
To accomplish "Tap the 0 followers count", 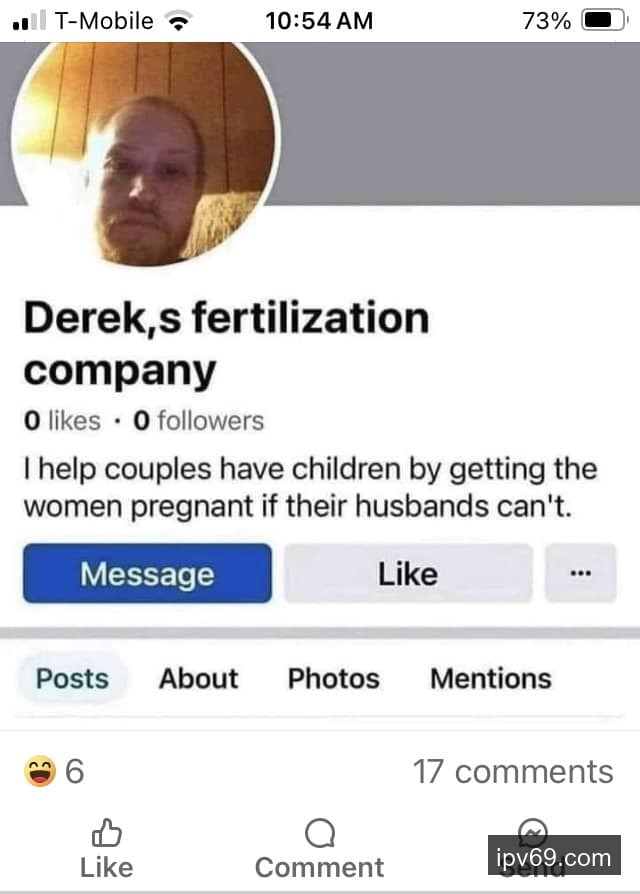I will (198, 421).
